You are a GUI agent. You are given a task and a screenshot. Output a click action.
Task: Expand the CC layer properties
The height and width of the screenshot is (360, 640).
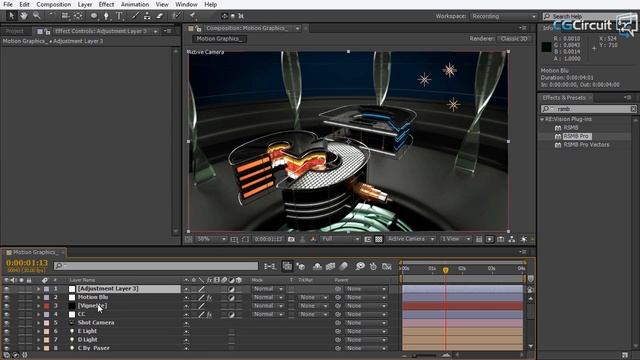tap(39, 315)
